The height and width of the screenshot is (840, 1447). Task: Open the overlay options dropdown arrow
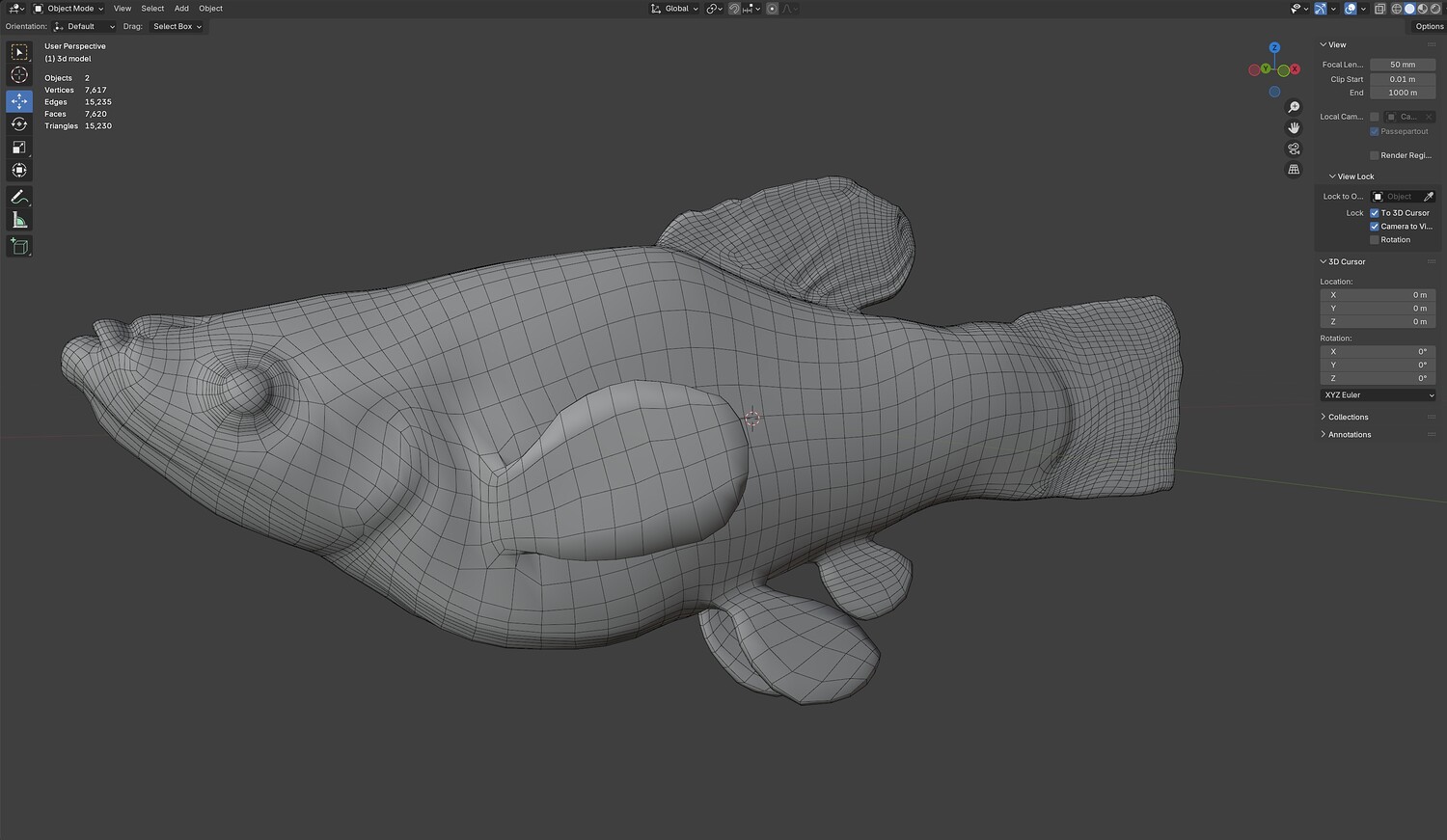[1362, 9]
